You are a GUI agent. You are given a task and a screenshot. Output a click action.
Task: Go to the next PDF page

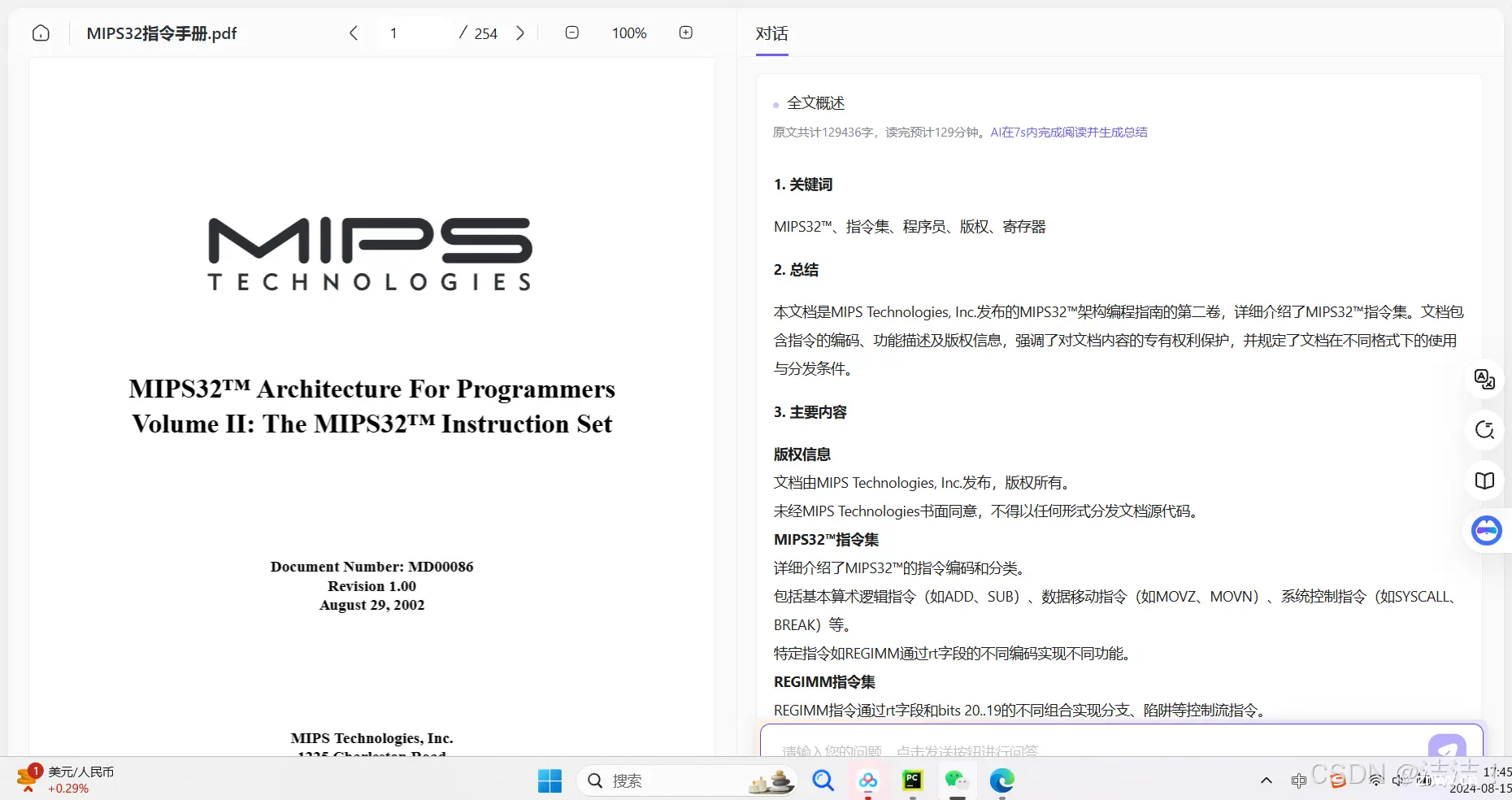point(520,33)
